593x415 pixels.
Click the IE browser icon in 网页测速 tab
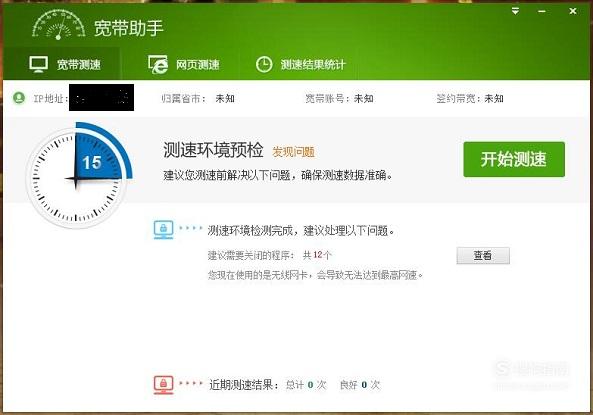[158, 64]
